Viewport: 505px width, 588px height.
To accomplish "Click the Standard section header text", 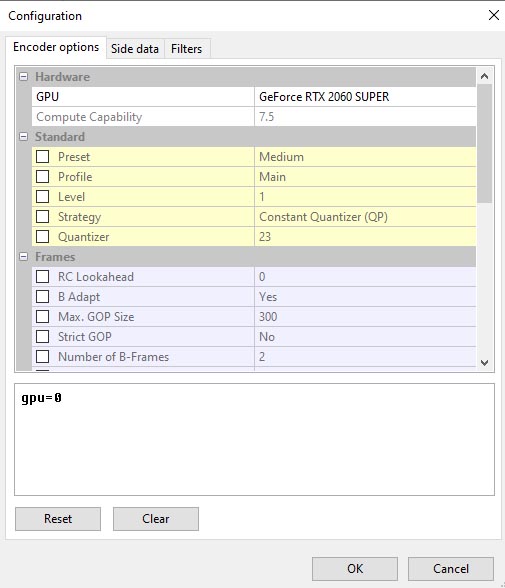I will 60,137.
